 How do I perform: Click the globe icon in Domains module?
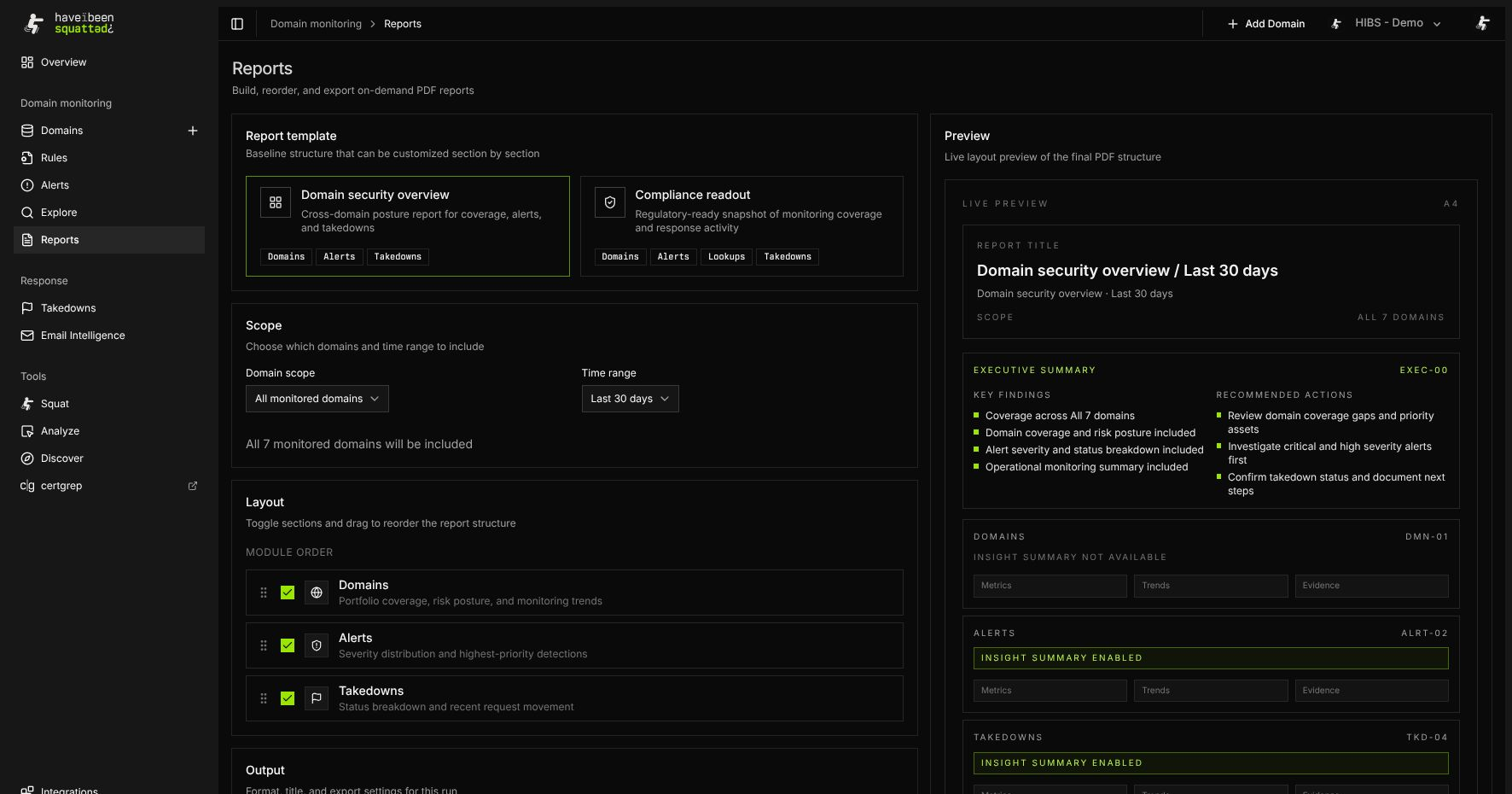[x=317, y=593]
